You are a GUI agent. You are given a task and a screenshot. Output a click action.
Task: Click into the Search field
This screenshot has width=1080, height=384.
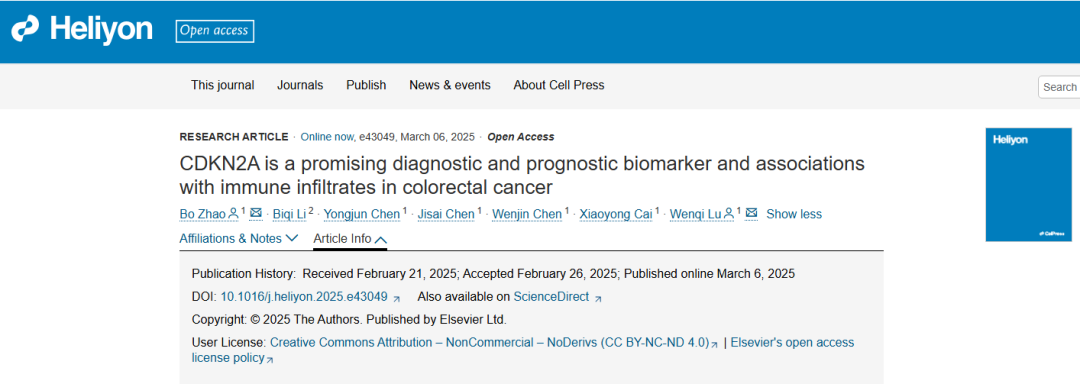pyautogui.click(x=1059, y=87)
